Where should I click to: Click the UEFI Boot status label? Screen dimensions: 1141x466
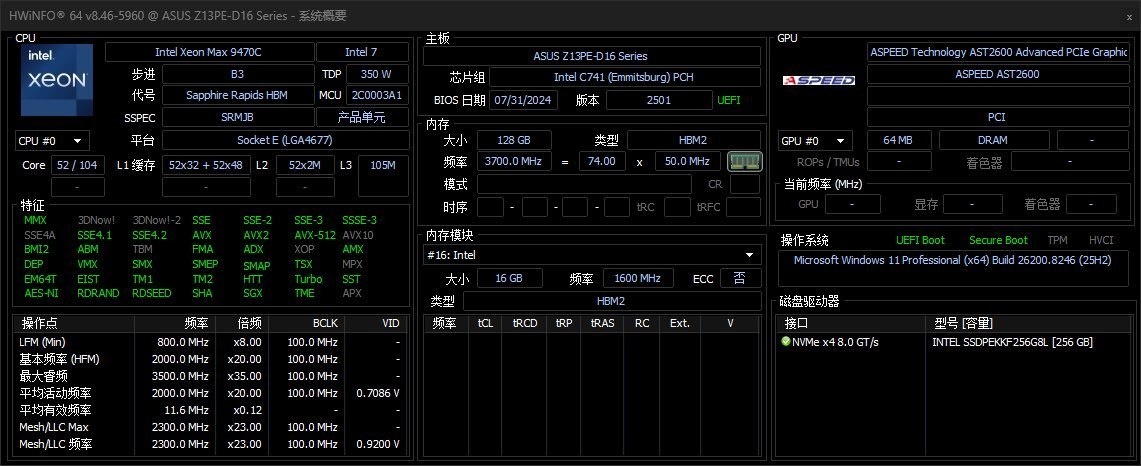coord(921,240)
